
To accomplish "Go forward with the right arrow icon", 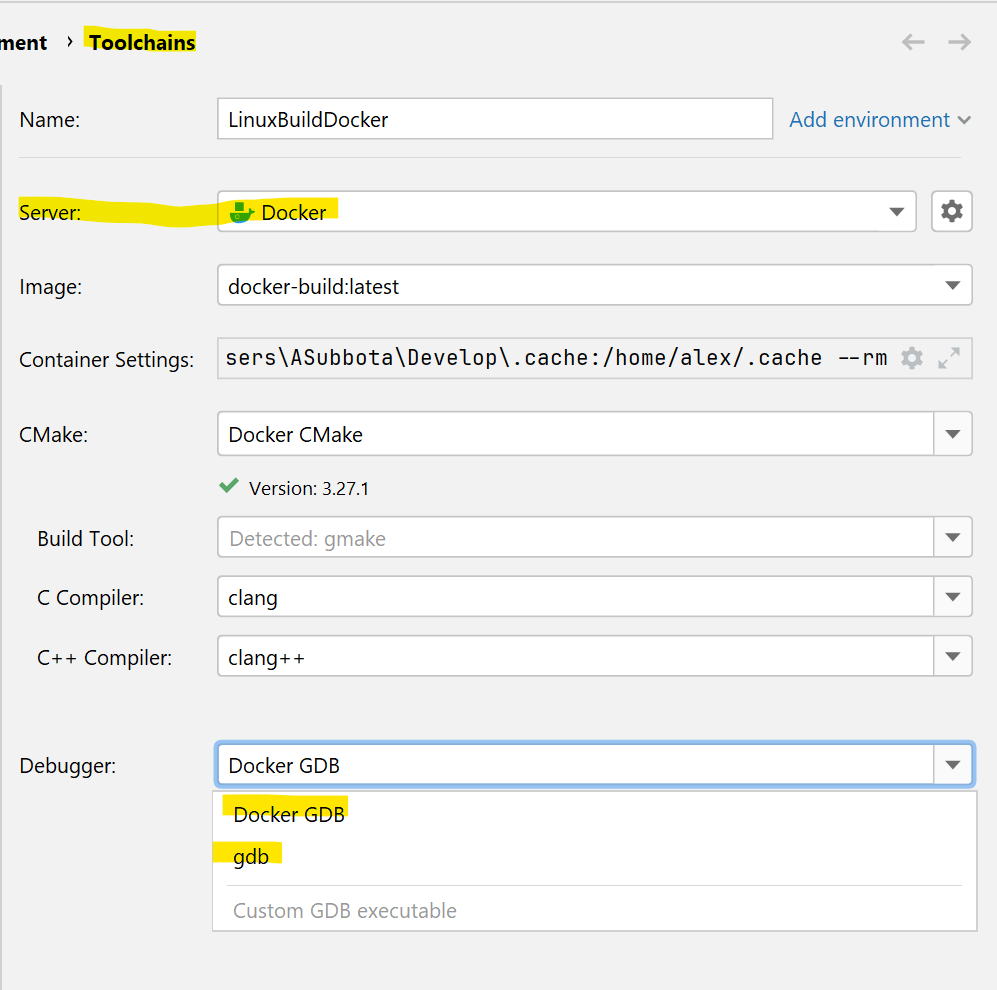I will pos(959,43).
